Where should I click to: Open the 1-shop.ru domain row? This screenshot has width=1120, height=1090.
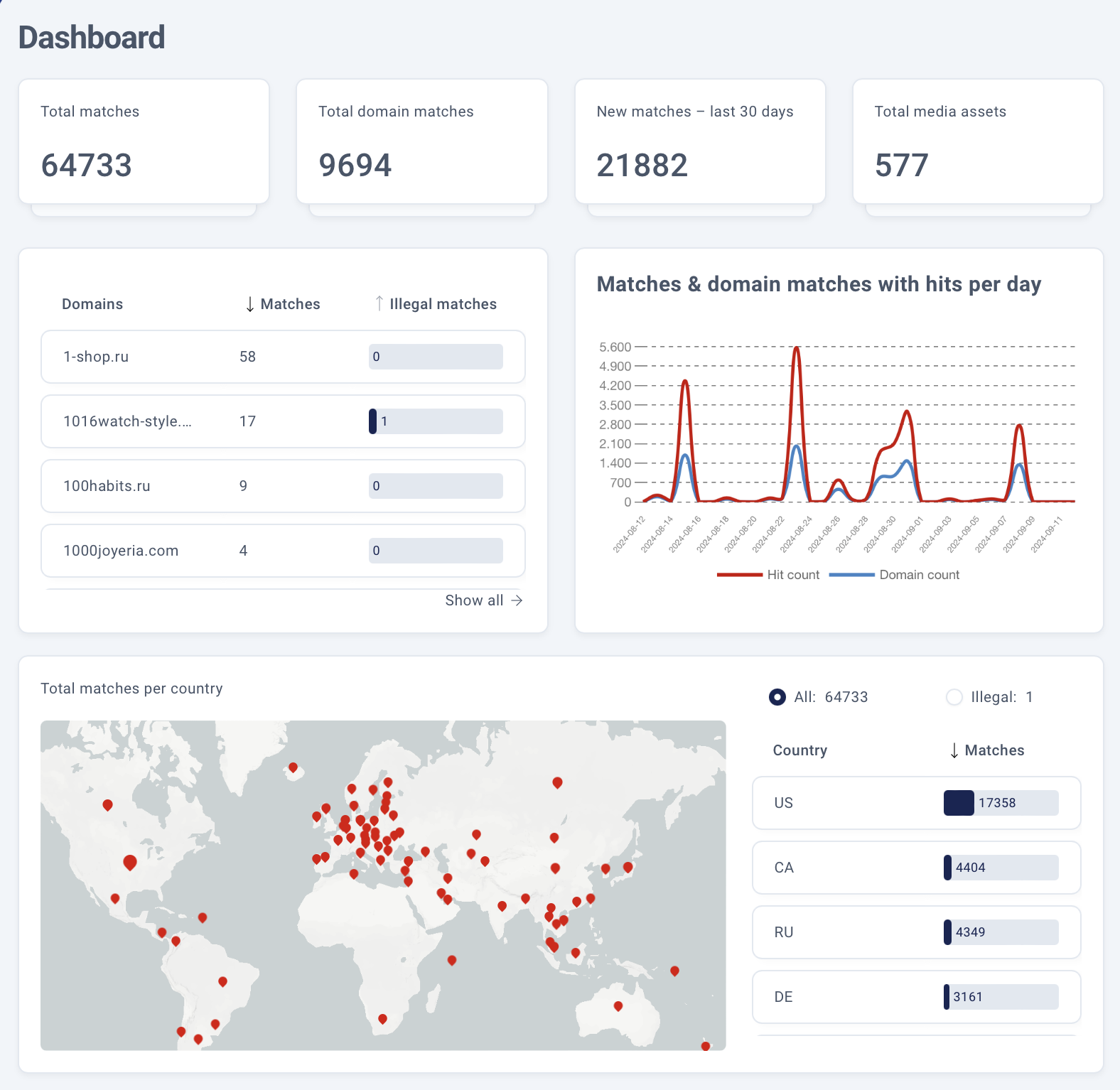[283, 357]
